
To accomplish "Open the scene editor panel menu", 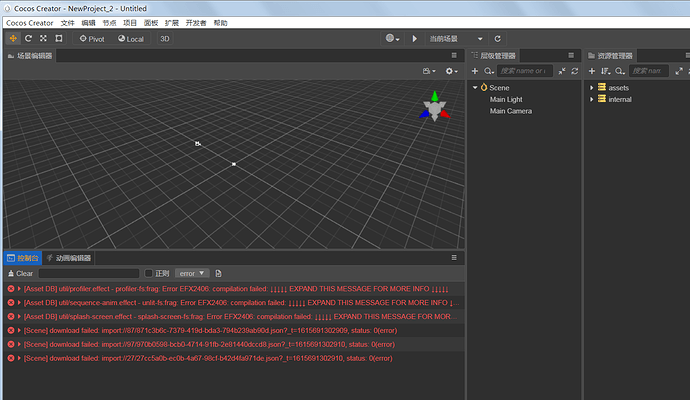I will coord(454,55).
